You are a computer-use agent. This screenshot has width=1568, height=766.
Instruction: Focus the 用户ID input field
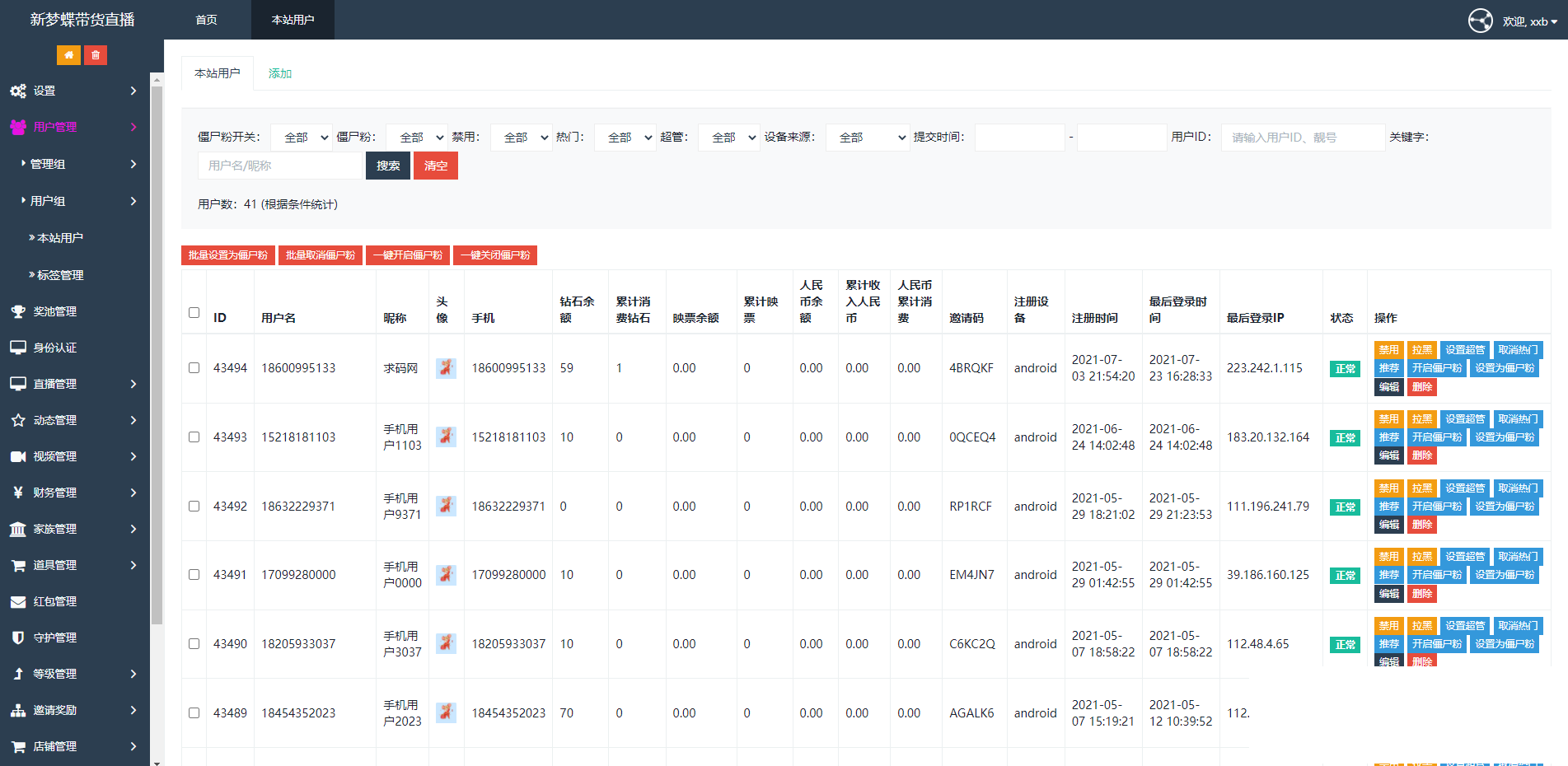(1303, 138)
